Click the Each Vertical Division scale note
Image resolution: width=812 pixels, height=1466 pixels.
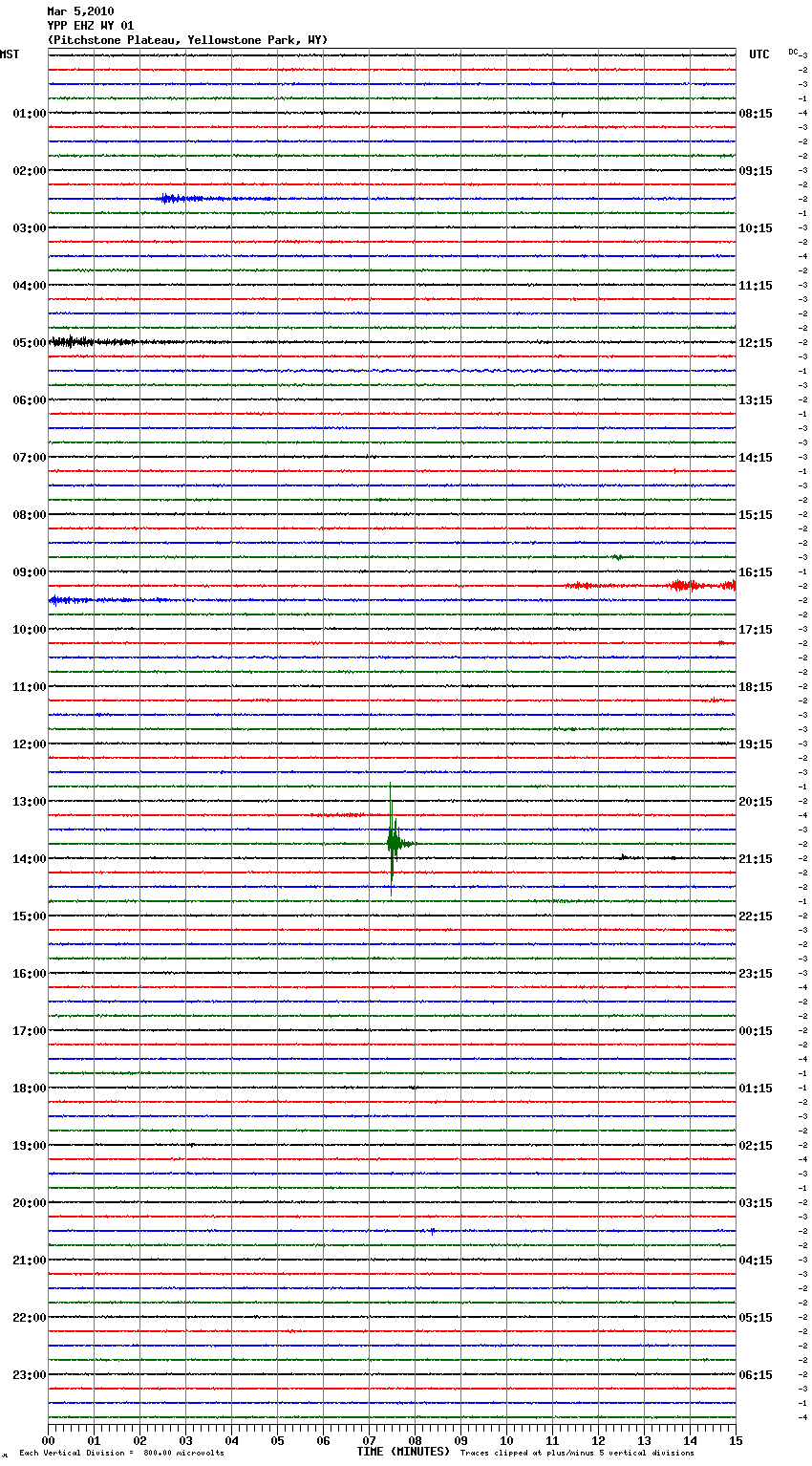[121, 1454]
